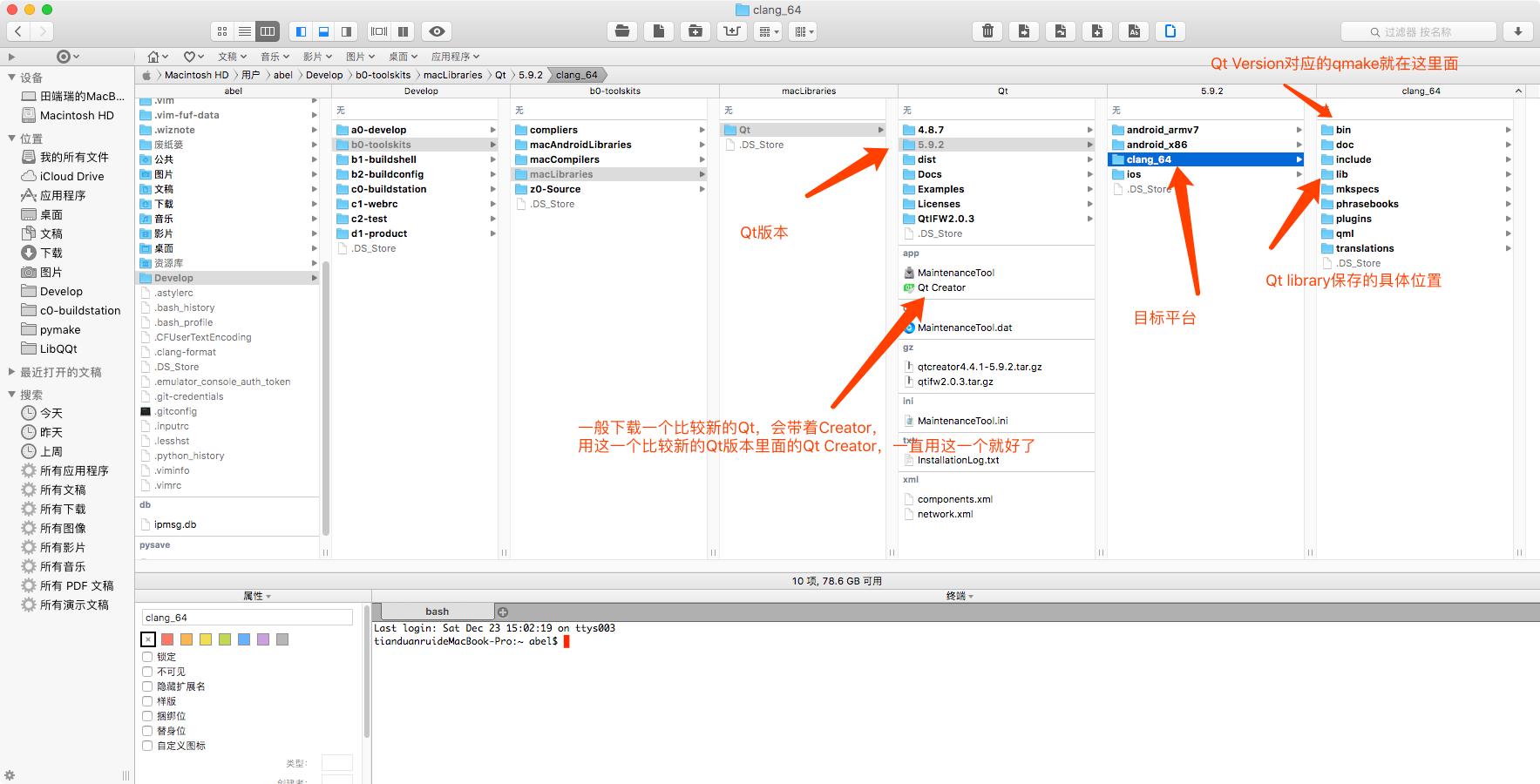Open the 属性 panel dropdown header

click(257, 596)
